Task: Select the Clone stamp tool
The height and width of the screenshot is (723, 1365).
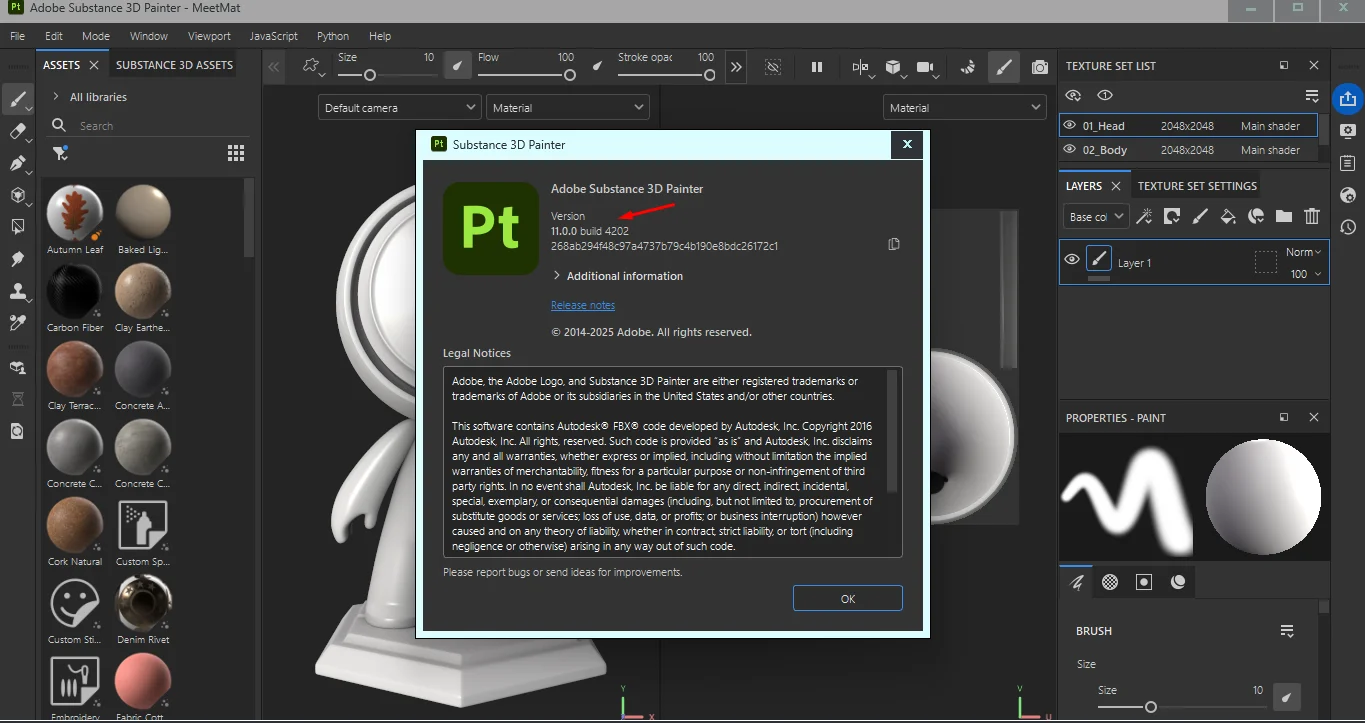Action: click(17, 291)
